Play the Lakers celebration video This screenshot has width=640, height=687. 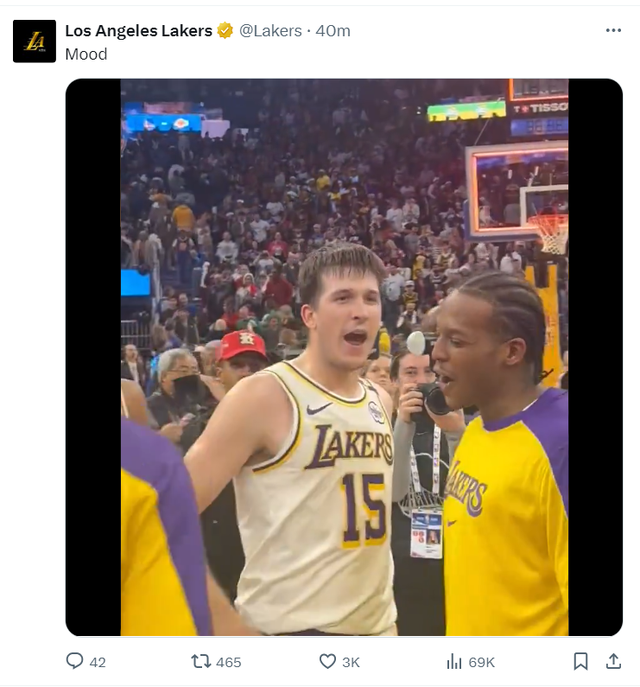[x=344, y=357]
